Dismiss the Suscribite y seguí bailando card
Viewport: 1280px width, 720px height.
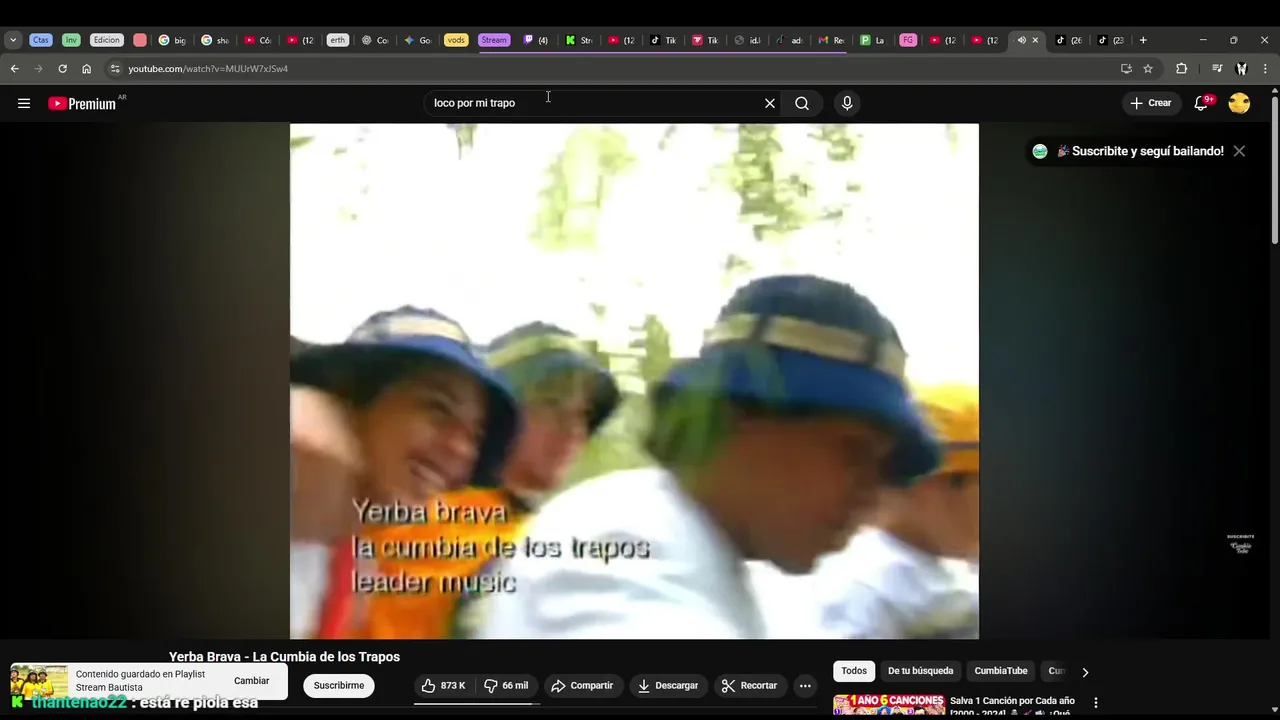coord(1239,151)
